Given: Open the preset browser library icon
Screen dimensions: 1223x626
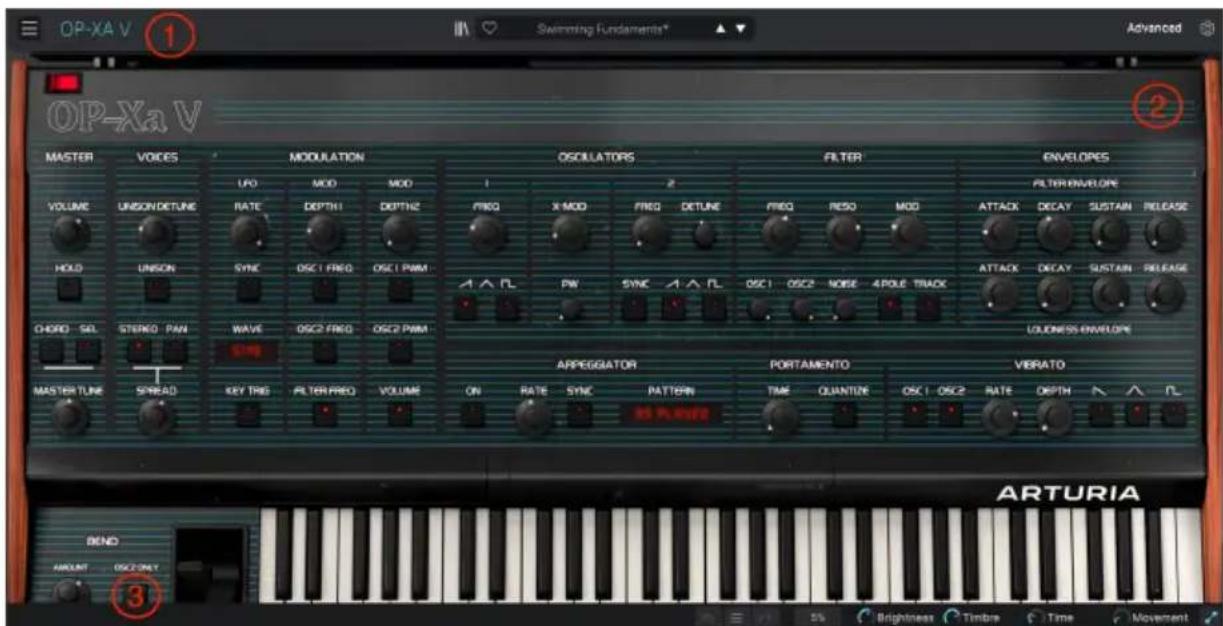Looking at the screenshot, I should (x=463, y=29).
